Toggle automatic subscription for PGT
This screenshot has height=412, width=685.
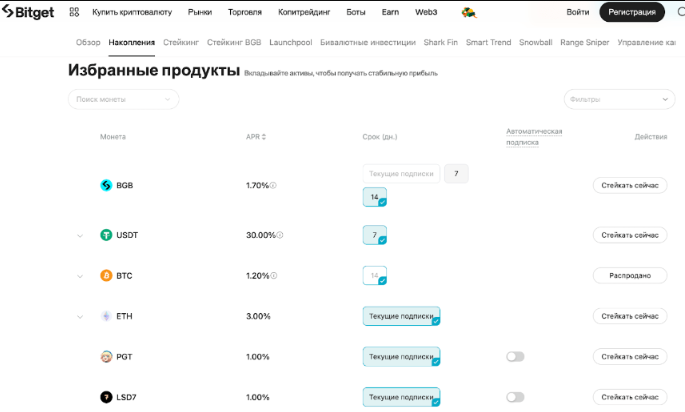coord(515,357)
